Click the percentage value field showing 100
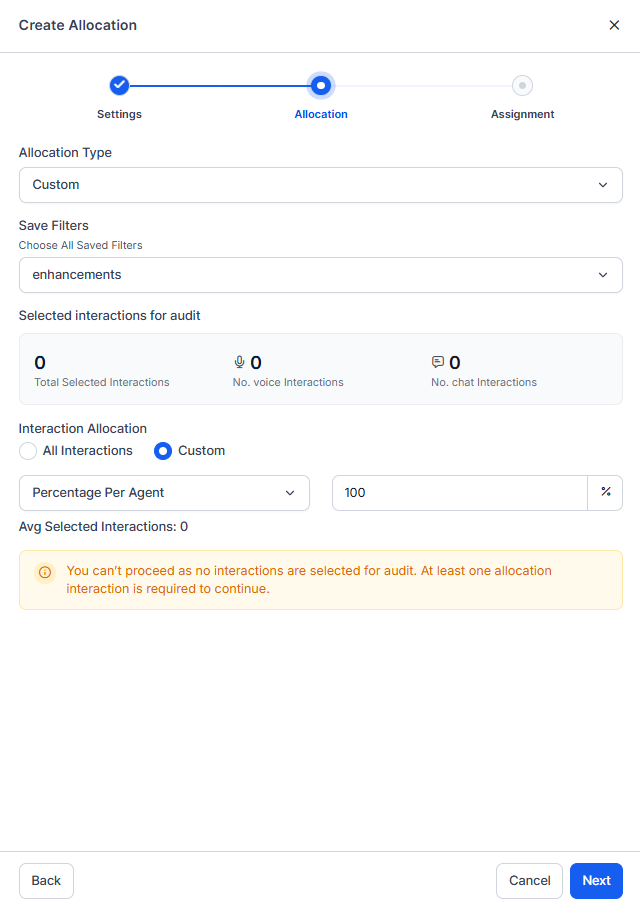Viewport: 640px width, 903px height. 459,493
